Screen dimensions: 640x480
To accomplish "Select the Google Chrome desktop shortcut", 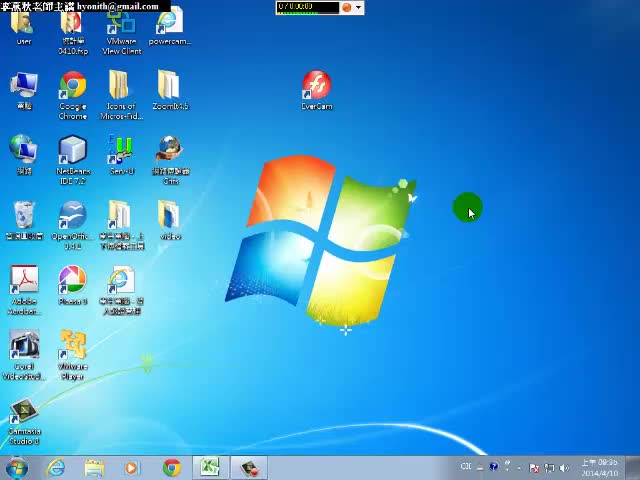I will pos(73,96).
